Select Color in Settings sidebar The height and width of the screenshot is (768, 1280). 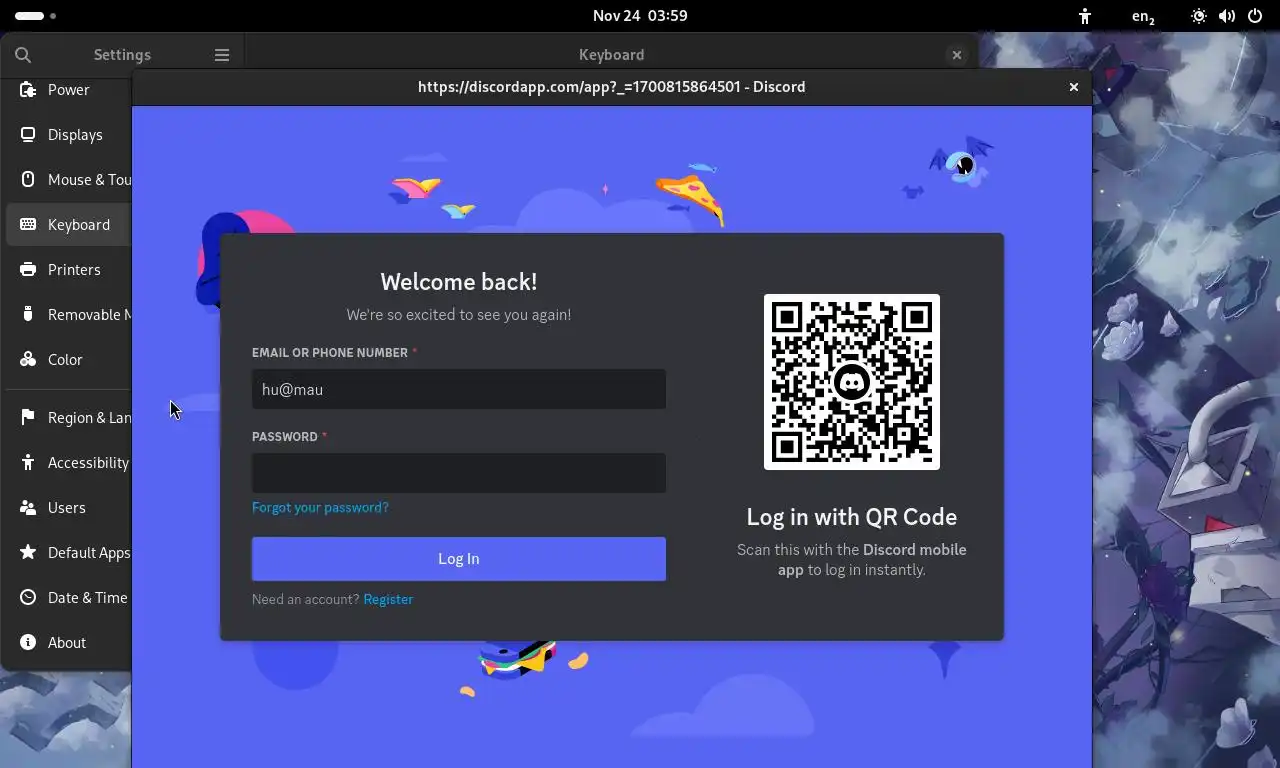point(69,360)
